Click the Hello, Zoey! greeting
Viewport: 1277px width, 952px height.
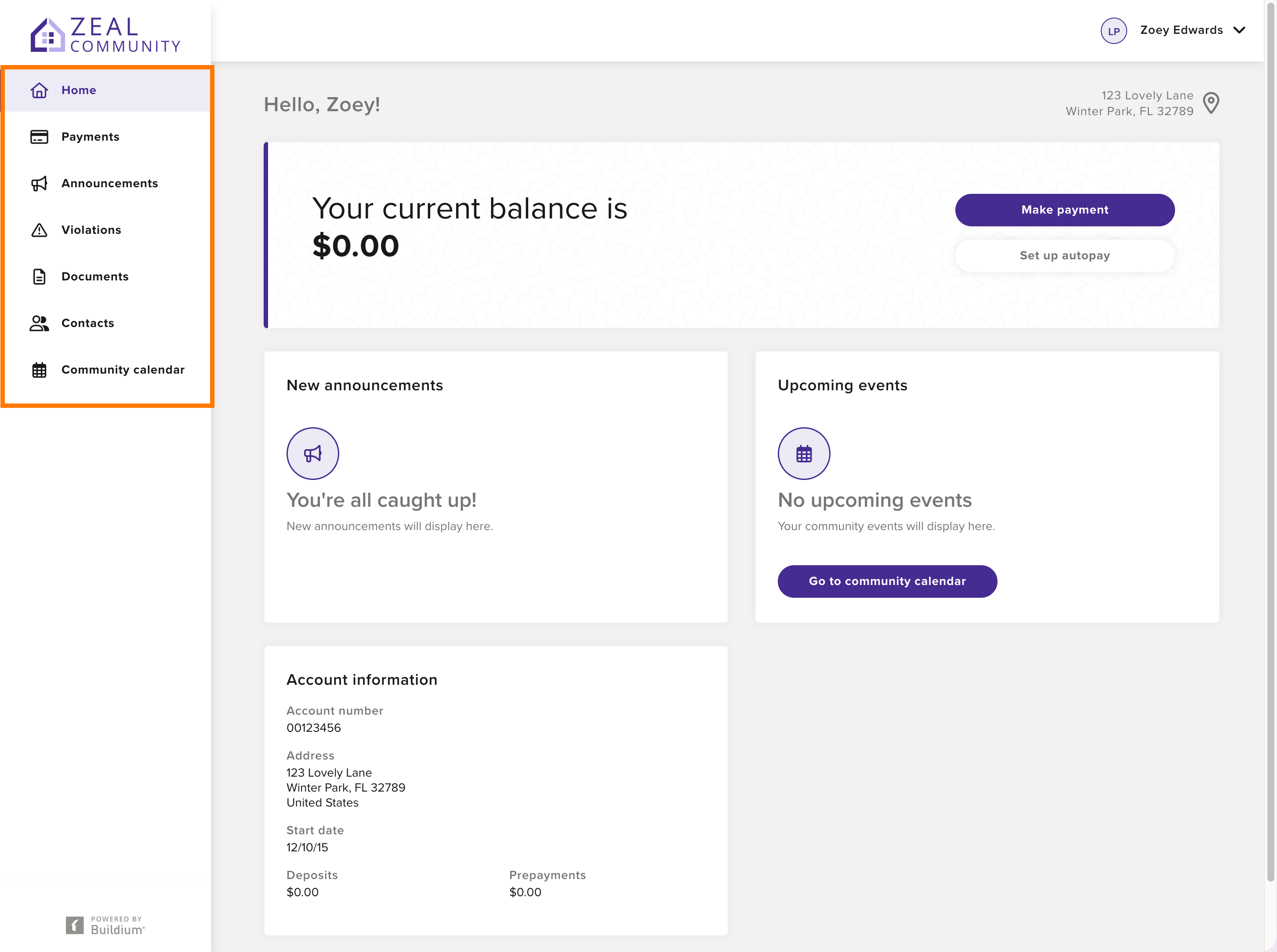coord(321,104)
